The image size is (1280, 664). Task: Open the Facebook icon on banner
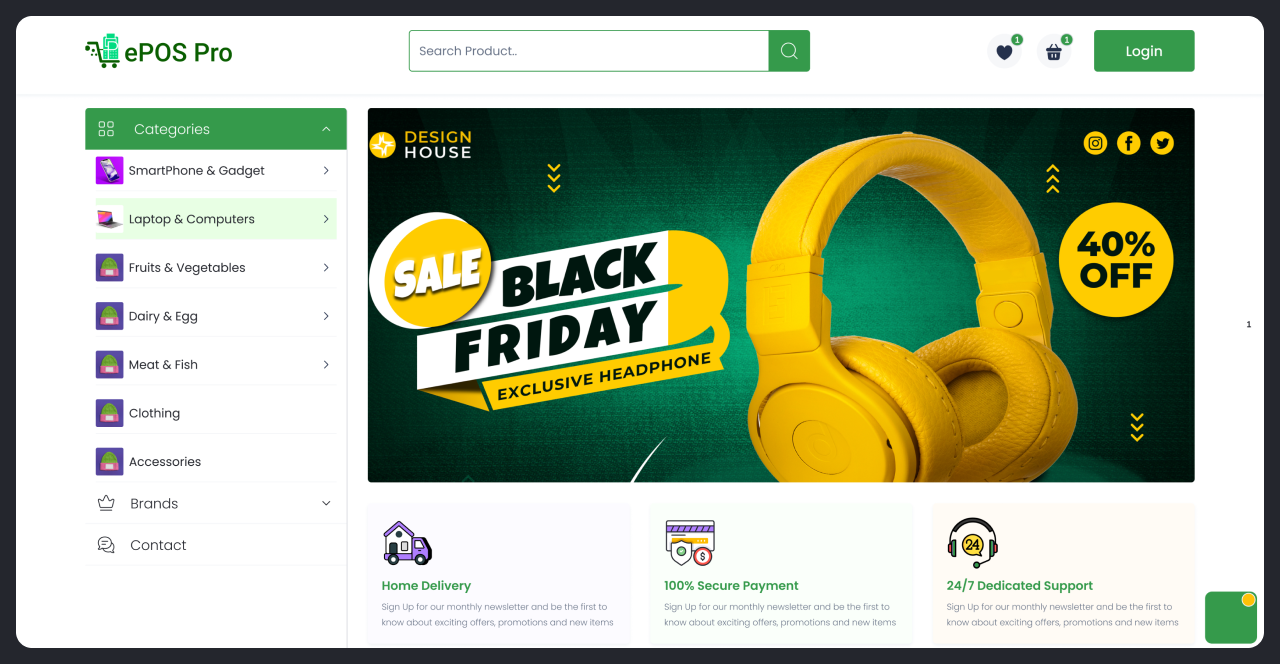(x=1129, y=143)
